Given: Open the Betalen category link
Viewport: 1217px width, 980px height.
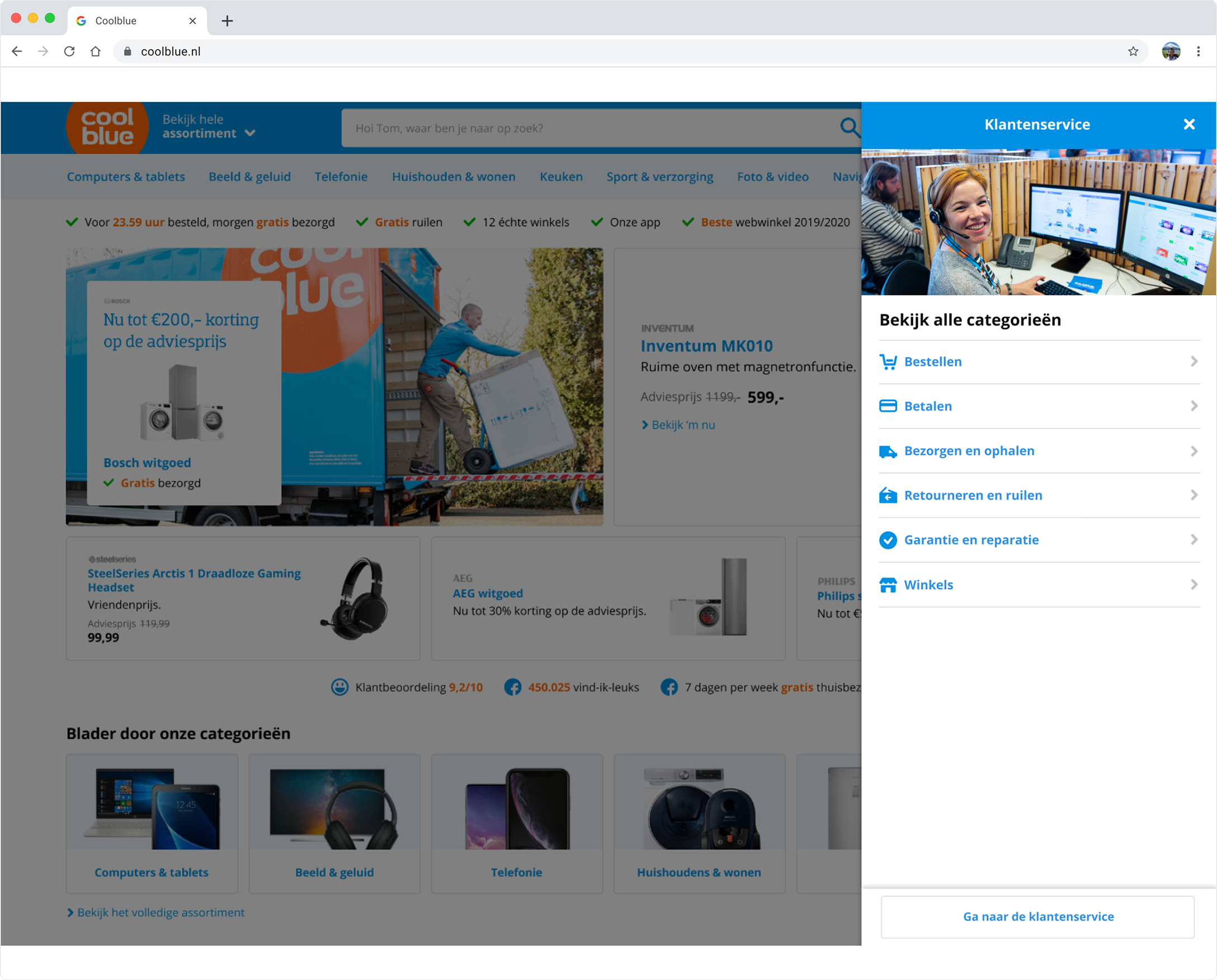Looking at the screenshot, I should pos(928,406).
